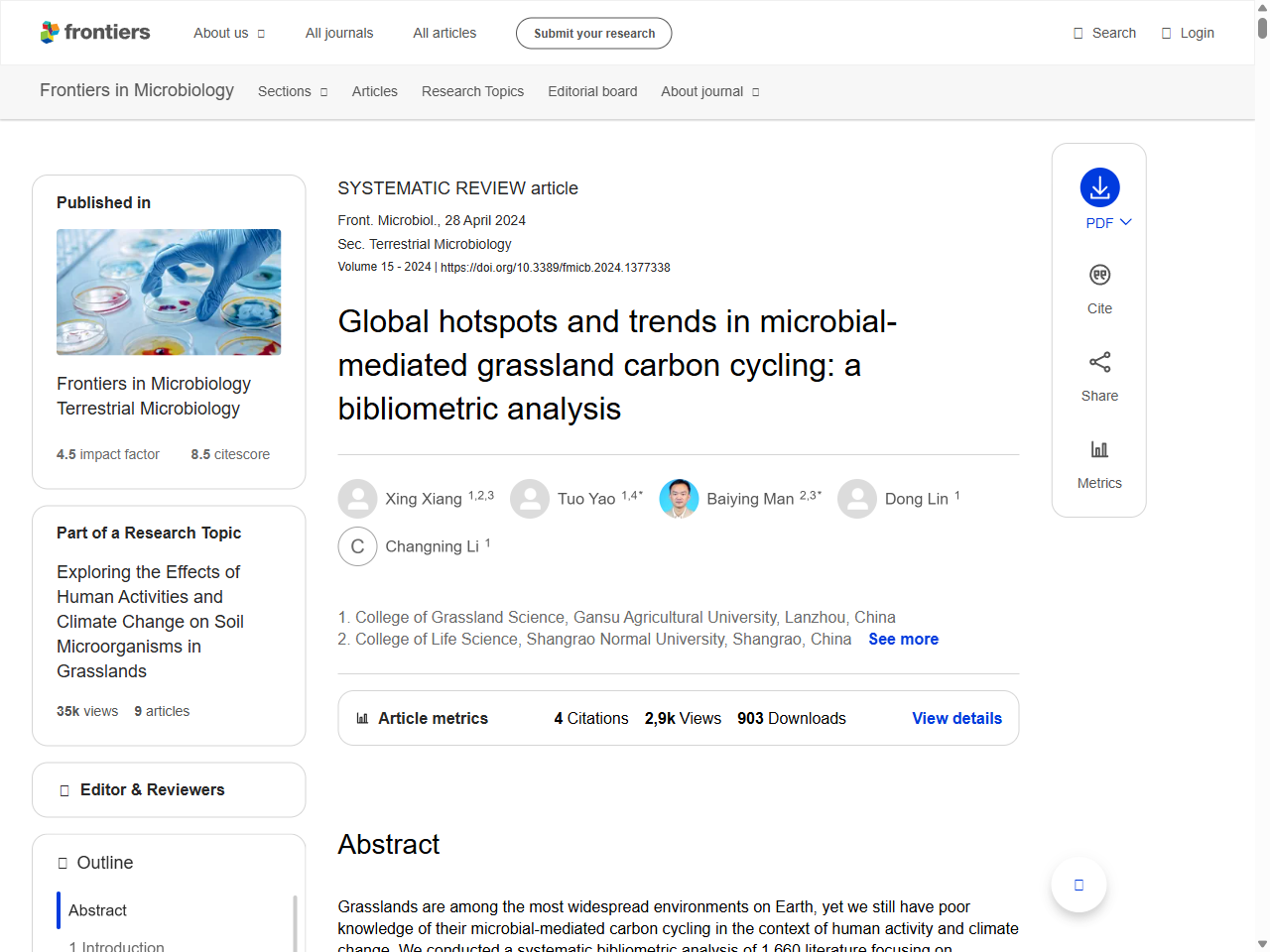Open All articles menu item

click(x=444, y=33)
